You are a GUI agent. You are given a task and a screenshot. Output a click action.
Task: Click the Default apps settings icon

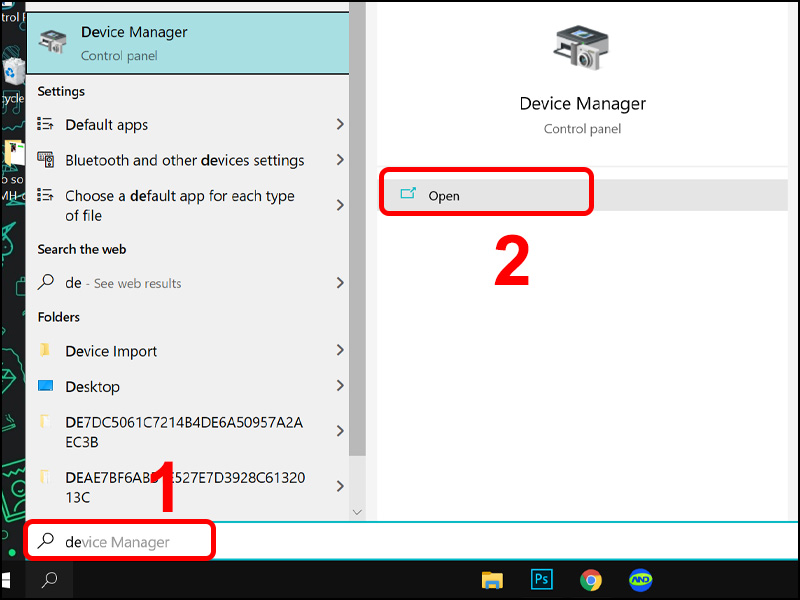coord(44,125)
